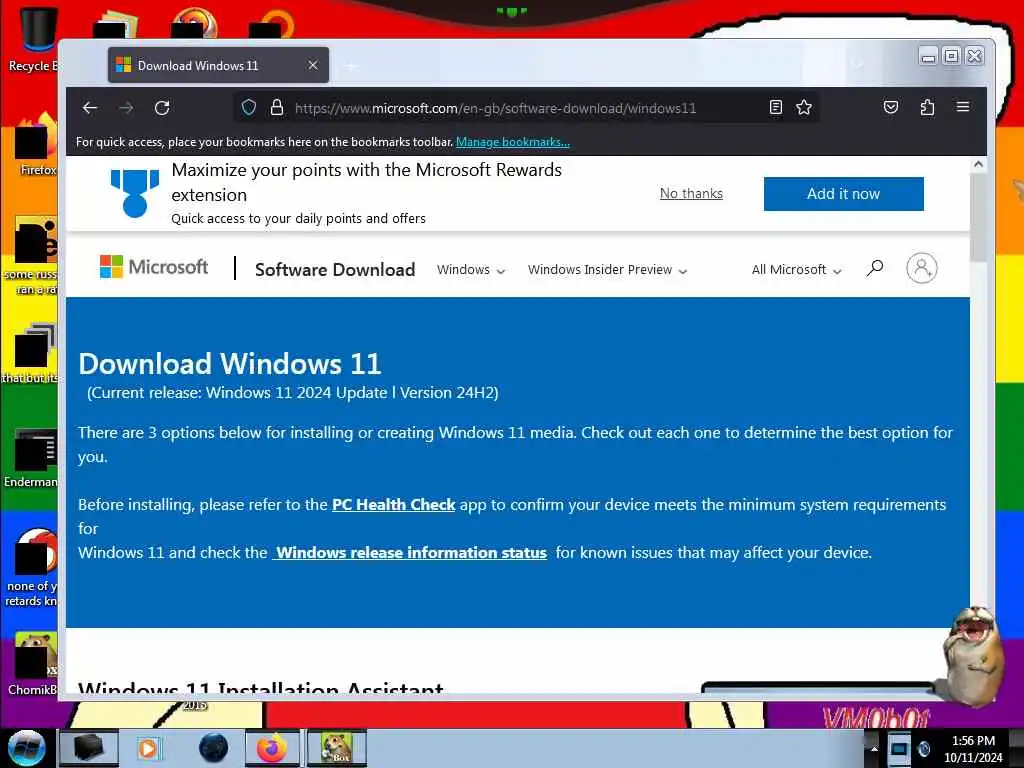Select the Firefox desktop shortcut
1024x768 pixels.
pyautogui.click(x=34, y=145)
